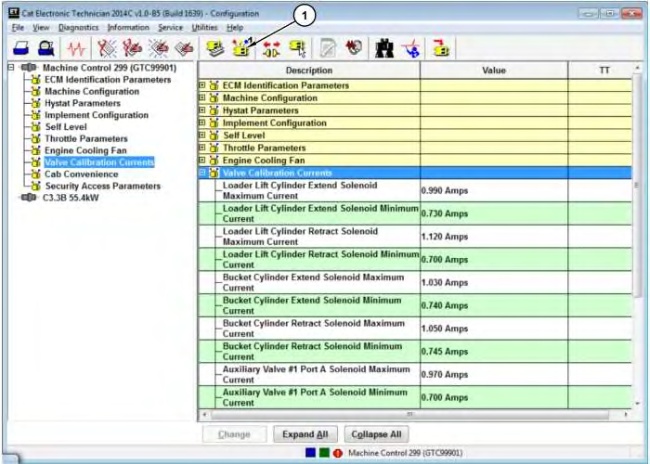The width and height of the screenshot is (650, 464).
Task: Click the Select ECM icon with pointer
Action: click(298, 49)
